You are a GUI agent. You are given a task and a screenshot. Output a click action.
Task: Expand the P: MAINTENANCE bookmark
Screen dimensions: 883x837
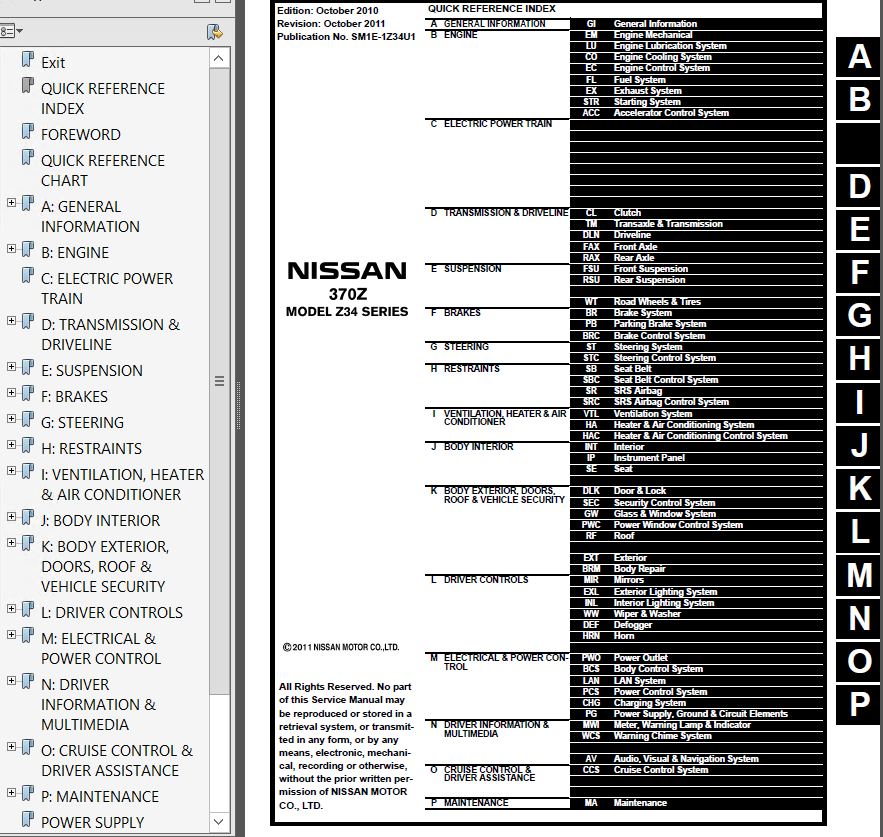tap(11, 793)
